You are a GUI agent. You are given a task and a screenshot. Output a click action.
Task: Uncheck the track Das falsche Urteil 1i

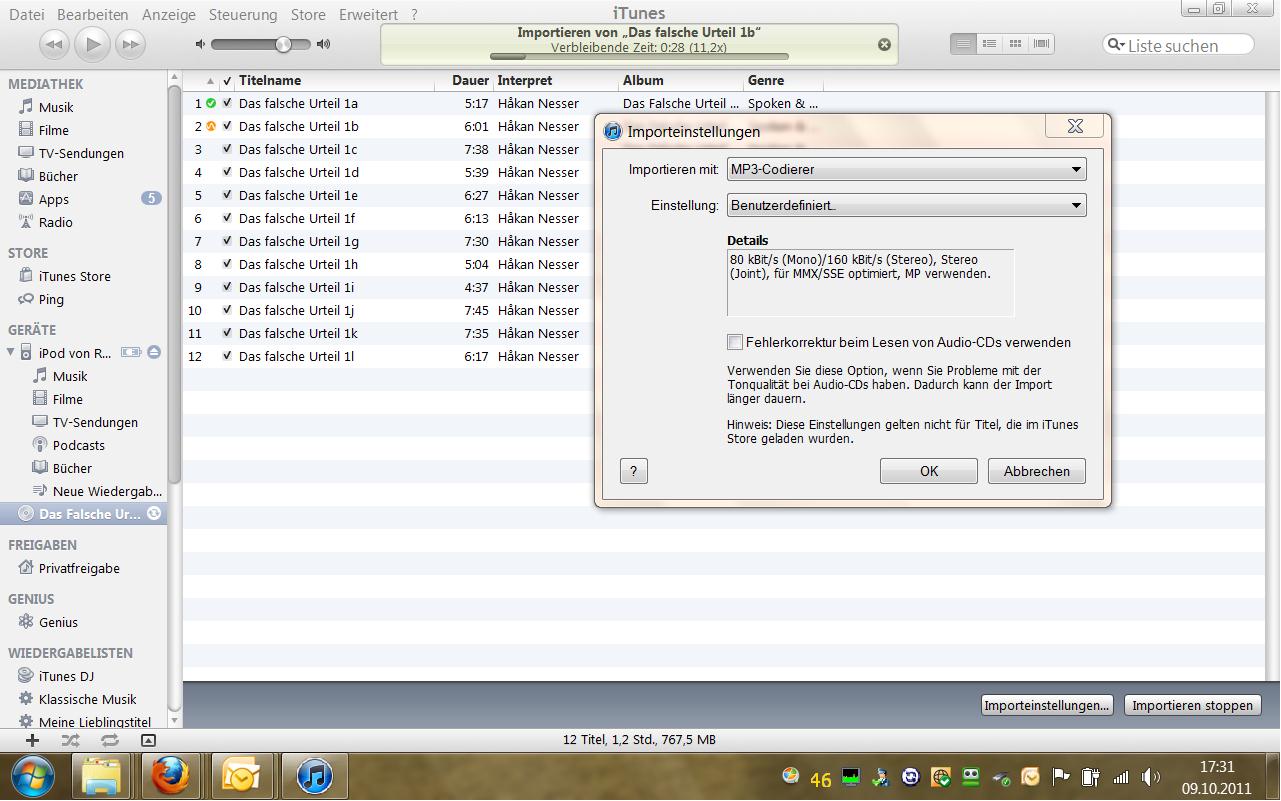coord(227,287)
